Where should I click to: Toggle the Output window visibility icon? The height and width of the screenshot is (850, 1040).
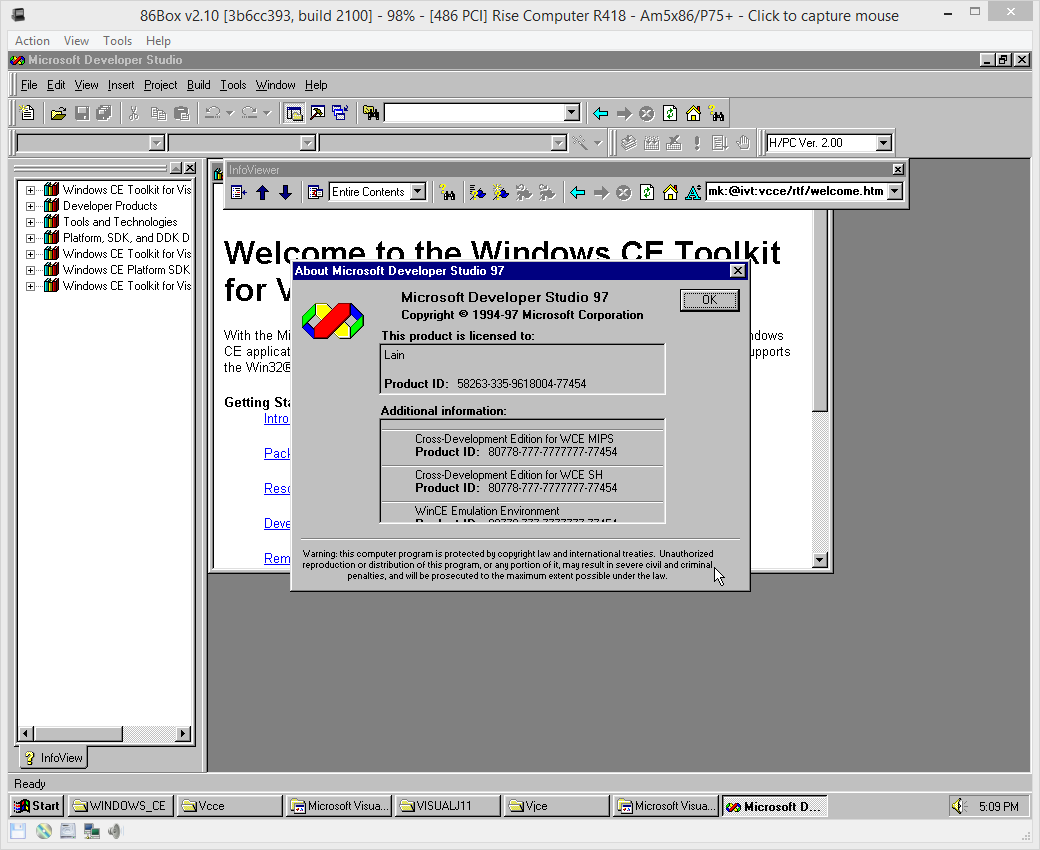316,113
